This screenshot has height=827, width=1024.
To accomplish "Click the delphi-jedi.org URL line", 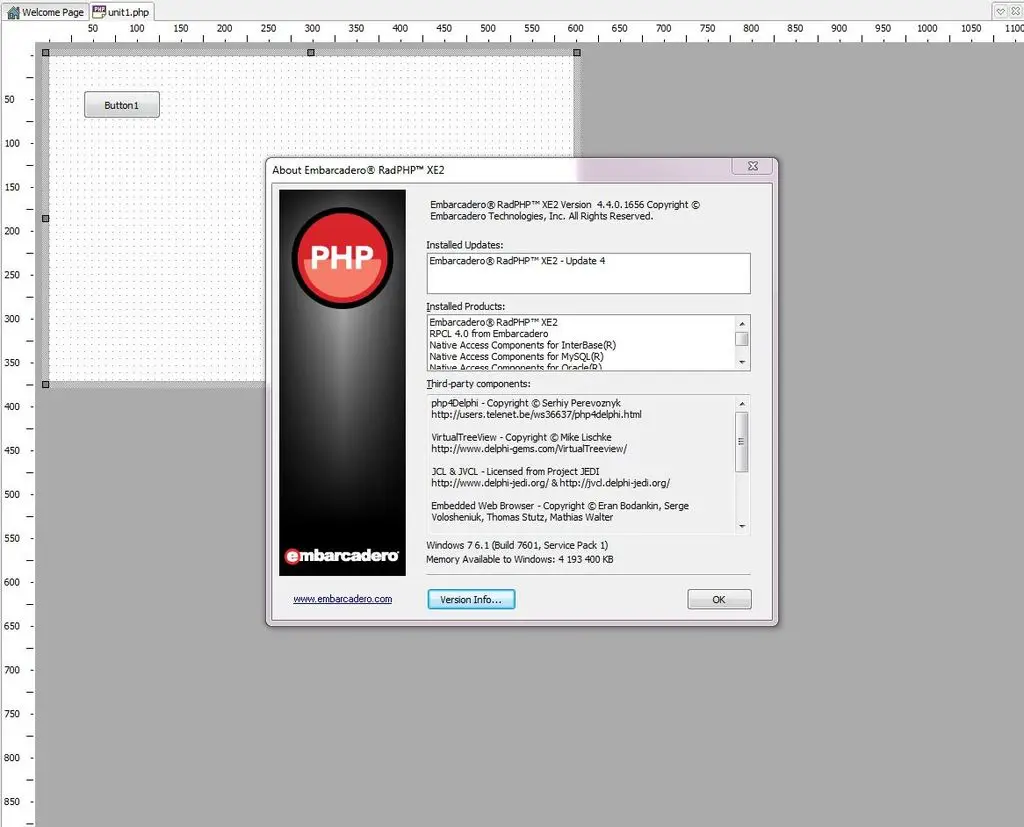I will 551,483.
